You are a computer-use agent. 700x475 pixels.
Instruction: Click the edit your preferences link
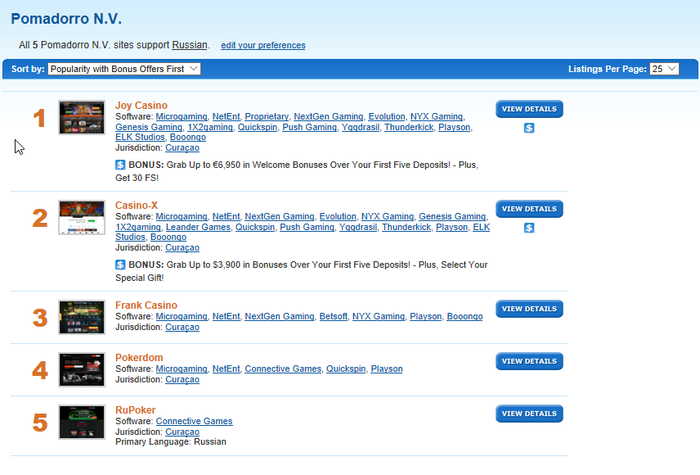click(x=263, y=45)
